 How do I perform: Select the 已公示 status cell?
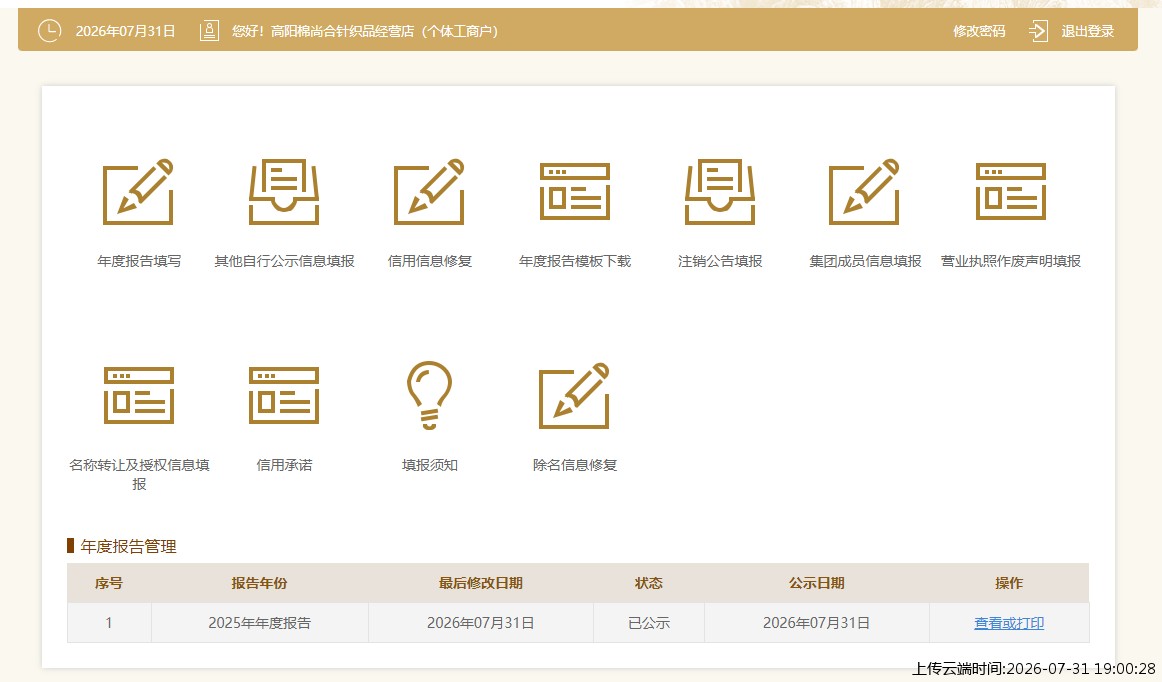coord(648,623)
